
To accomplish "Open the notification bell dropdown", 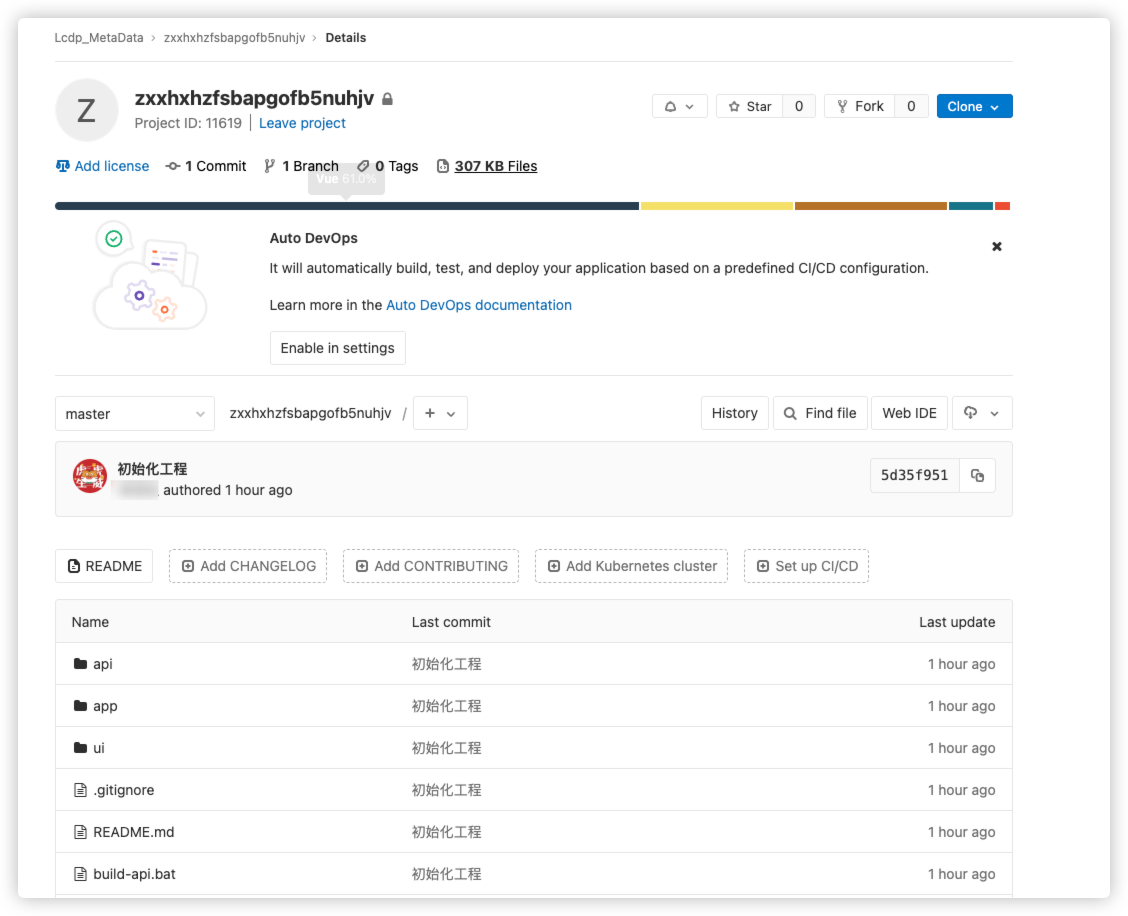I will pyautogui.click(x=679, y=106).
